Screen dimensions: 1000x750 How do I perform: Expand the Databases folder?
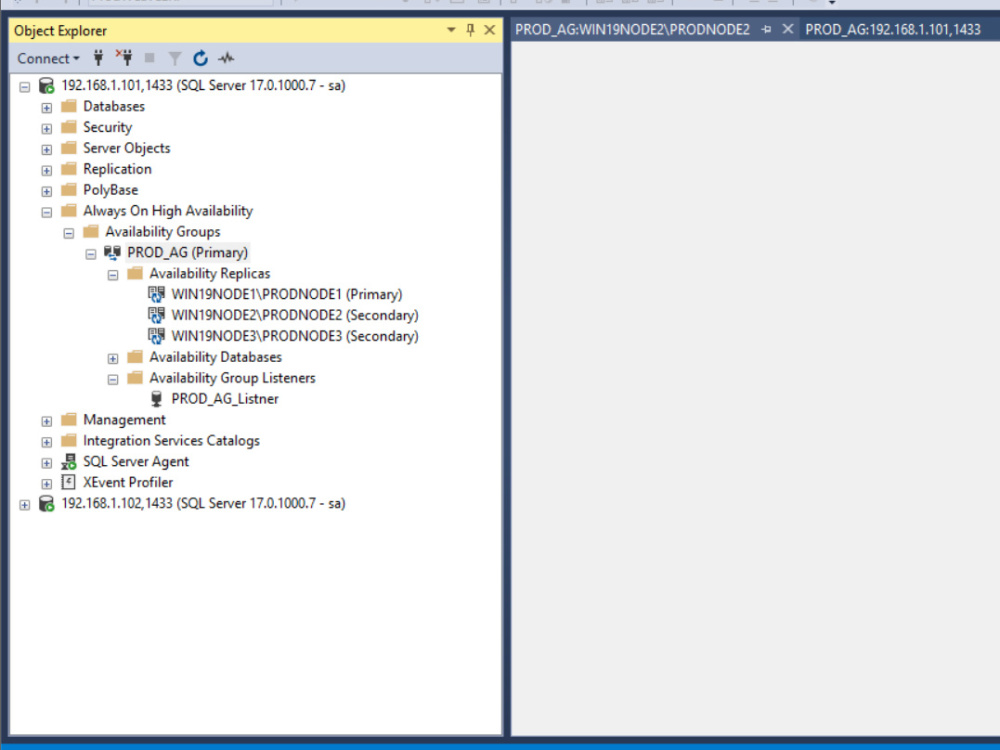47,108
